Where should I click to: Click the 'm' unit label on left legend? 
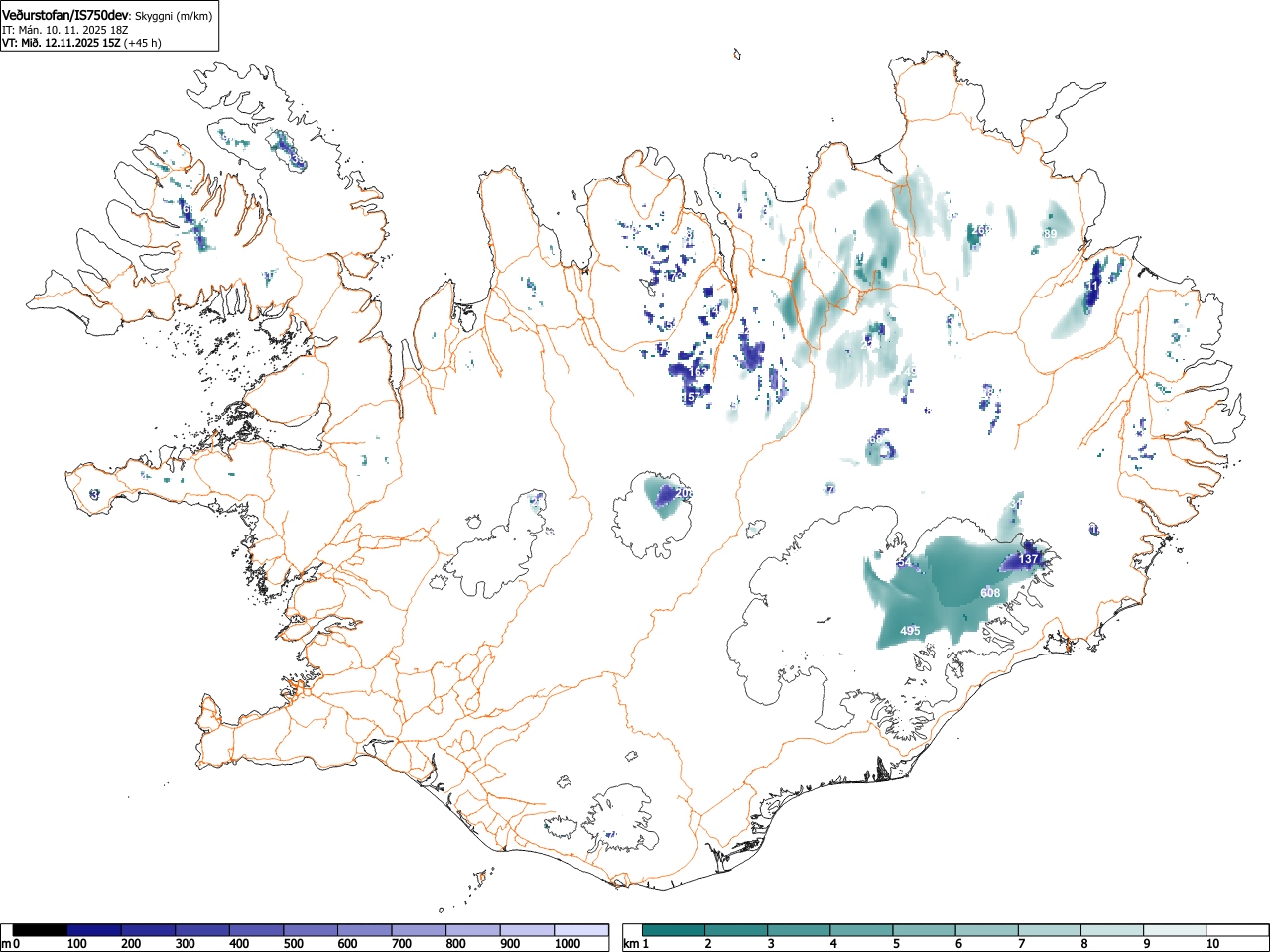6,944
